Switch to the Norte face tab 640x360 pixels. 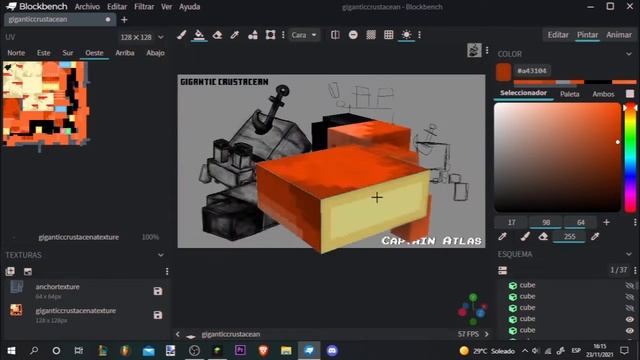tap(16, 53)
